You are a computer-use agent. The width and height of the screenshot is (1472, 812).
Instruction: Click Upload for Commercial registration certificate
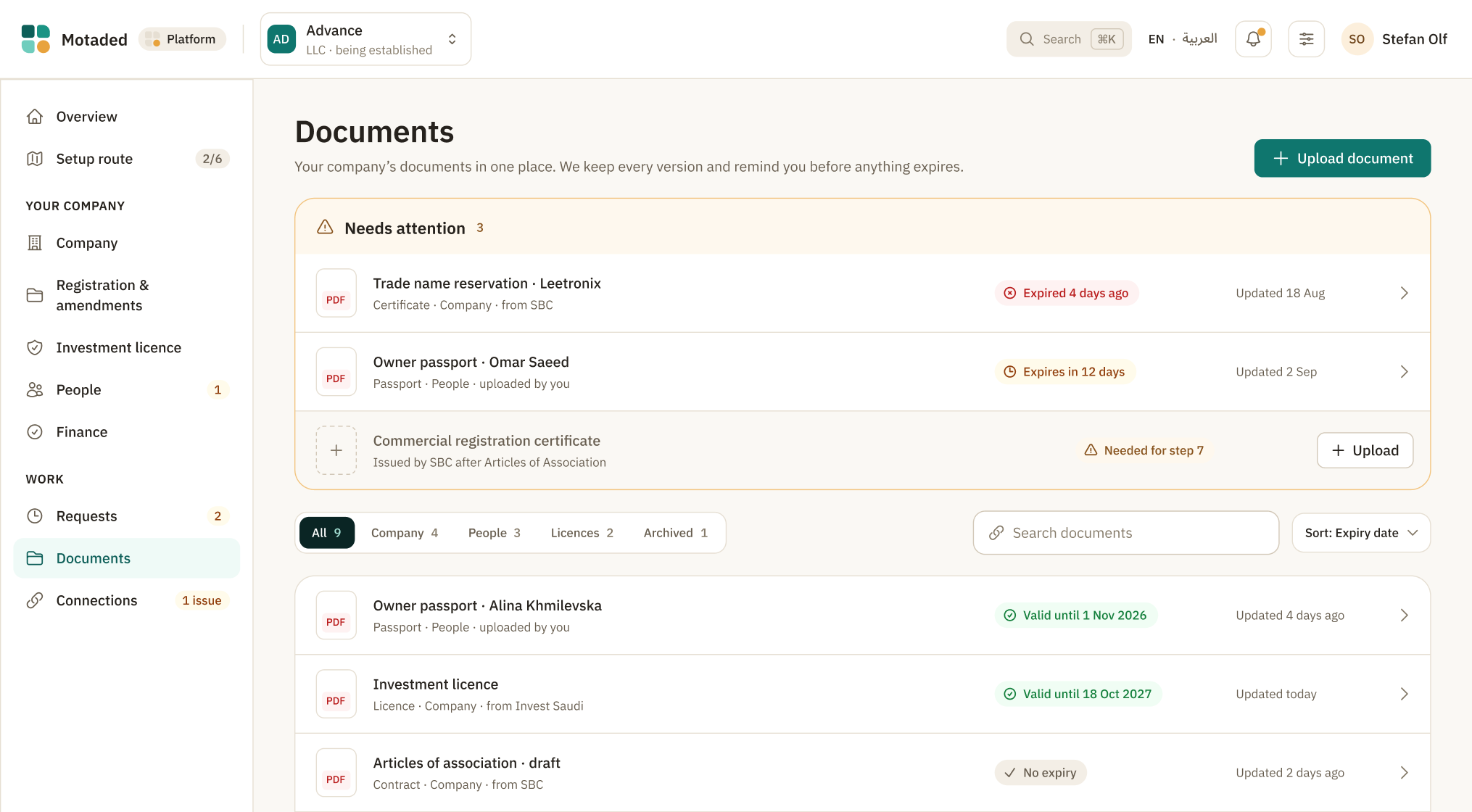[1365, 450]
